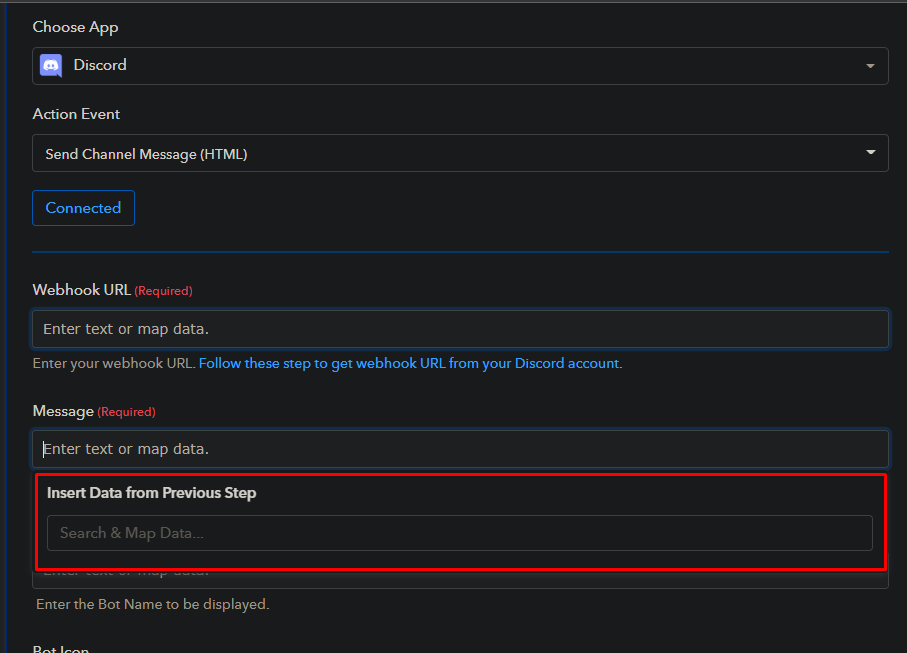This screenshot has width=907, height=653.
Task: Click the Connected button
Action: [x=83, y=208]
